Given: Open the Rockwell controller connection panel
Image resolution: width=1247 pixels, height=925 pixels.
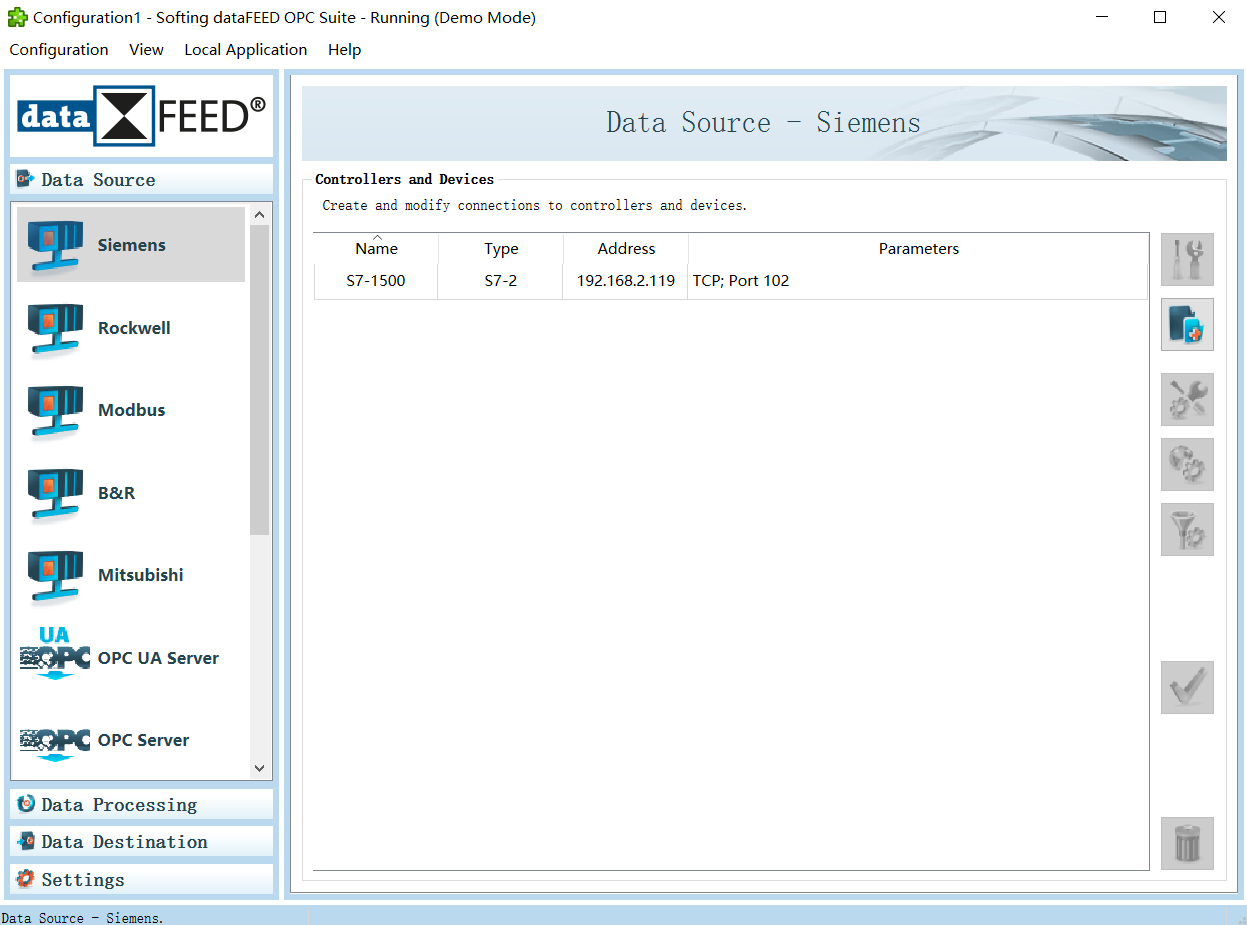Looking at the screenshot, I should (130, 327).
